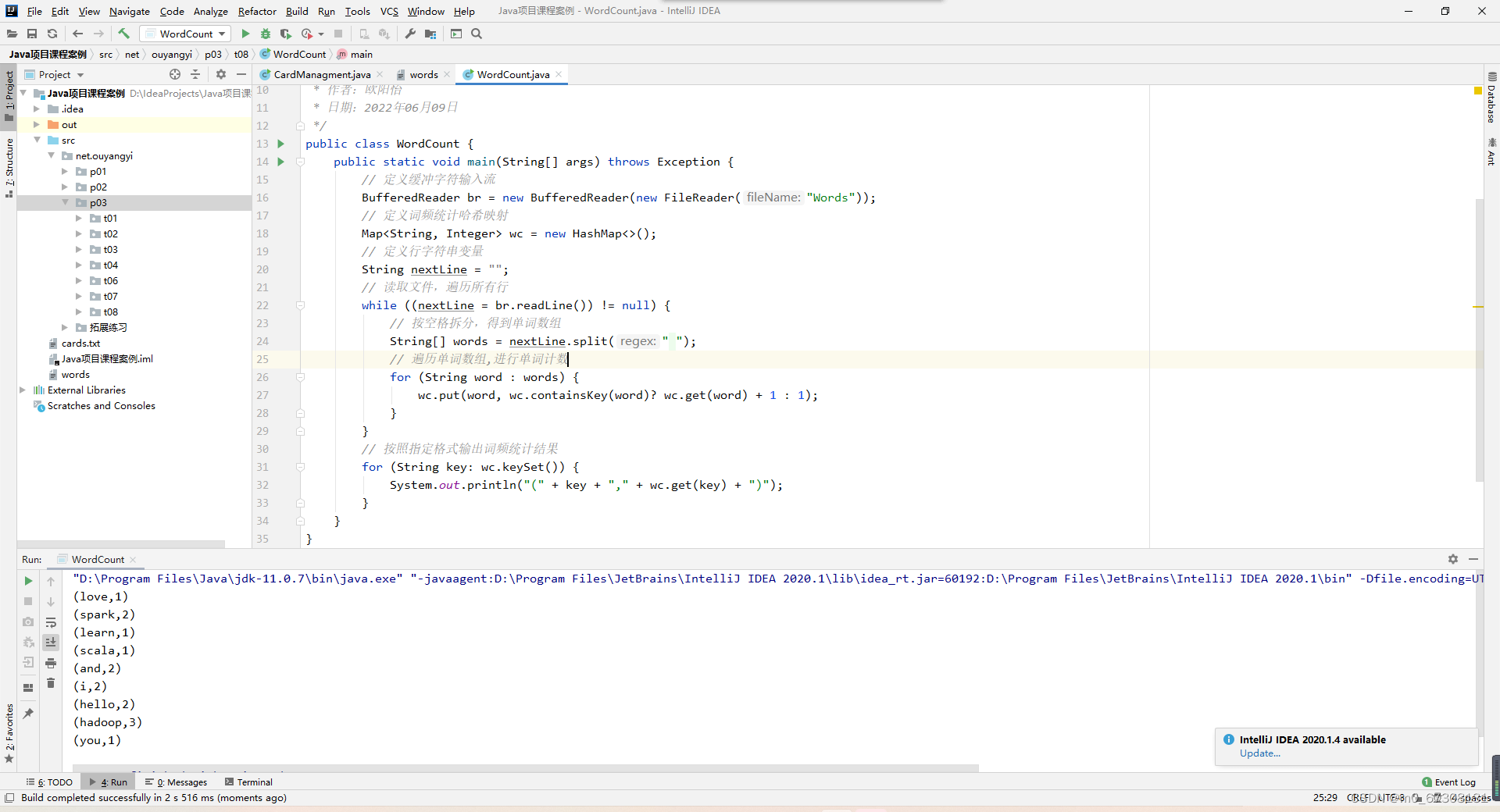Image resolution: width=1500 pixels, height=812 pixels.
Task: Click the t08 breadcrumb item
Action: click(x=241, y=54)
